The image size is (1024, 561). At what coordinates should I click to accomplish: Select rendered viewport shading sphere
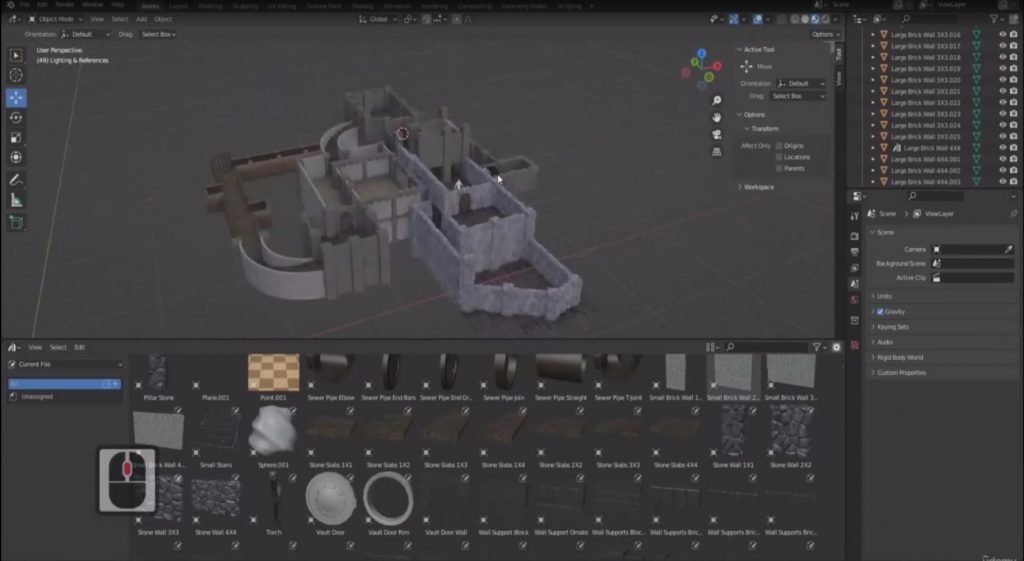click(x=825, y=20)
